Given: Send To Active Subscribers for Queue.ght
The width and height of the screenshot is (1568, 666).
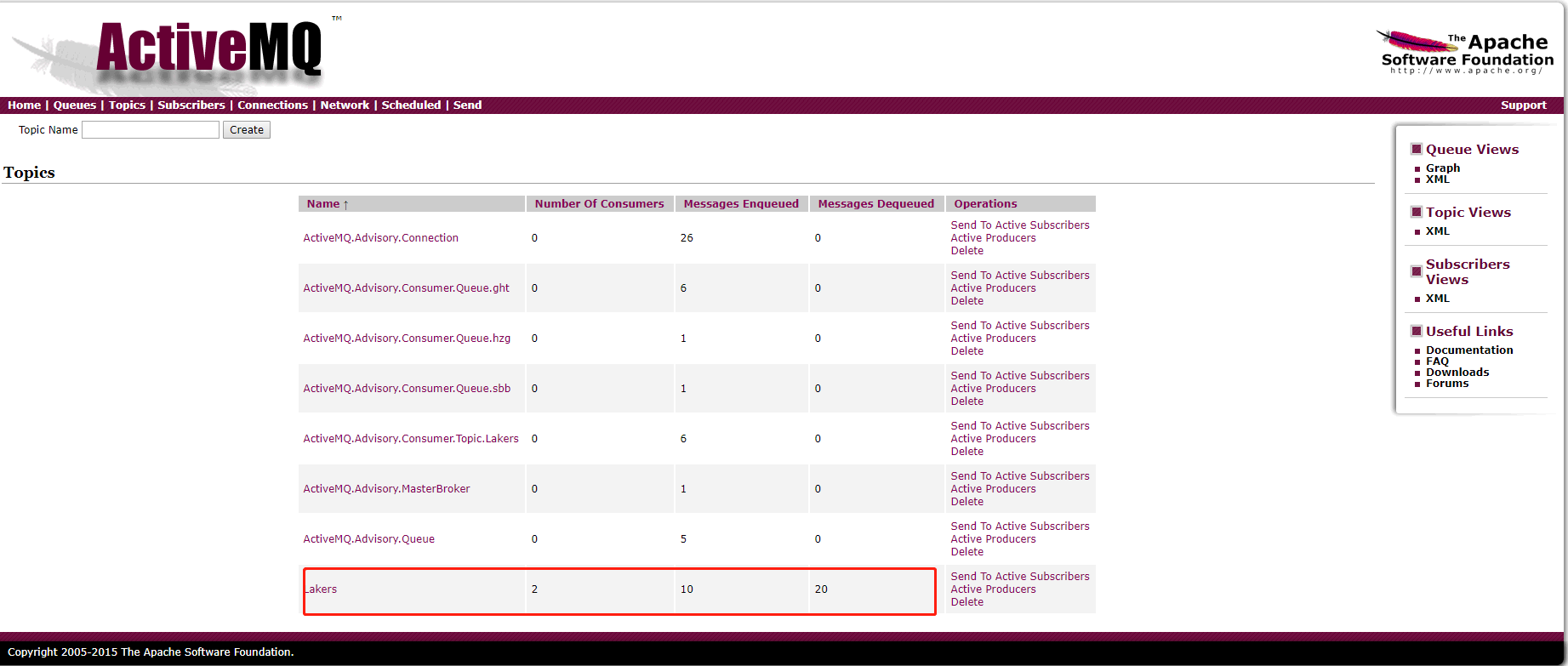Looking at the screenshot, I should 1020,276.
